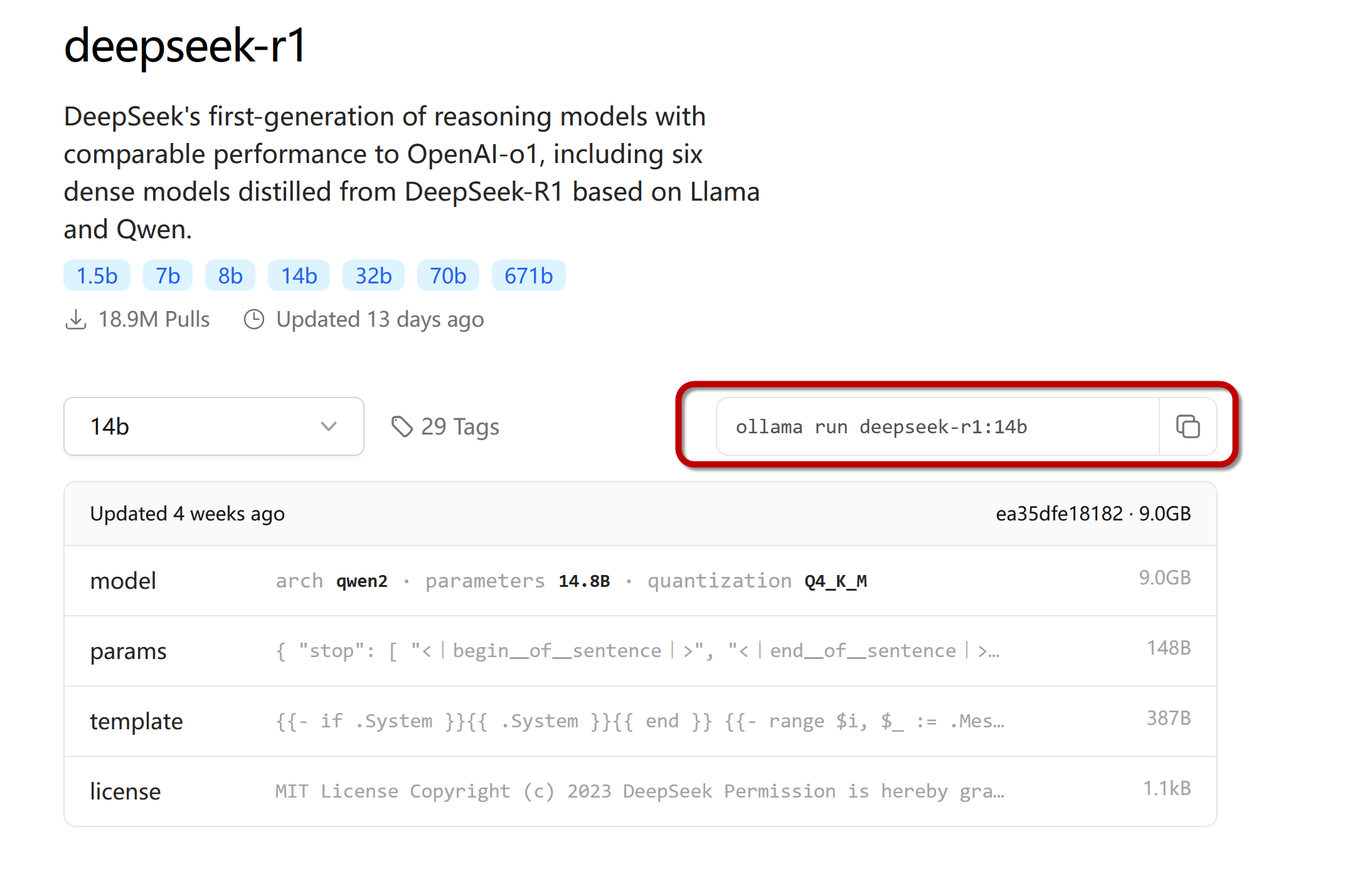Viewport: 1372px width, 881px height.
Task: View all 29 Tags link
Action: pyautogui.click(x=445, y=426)
